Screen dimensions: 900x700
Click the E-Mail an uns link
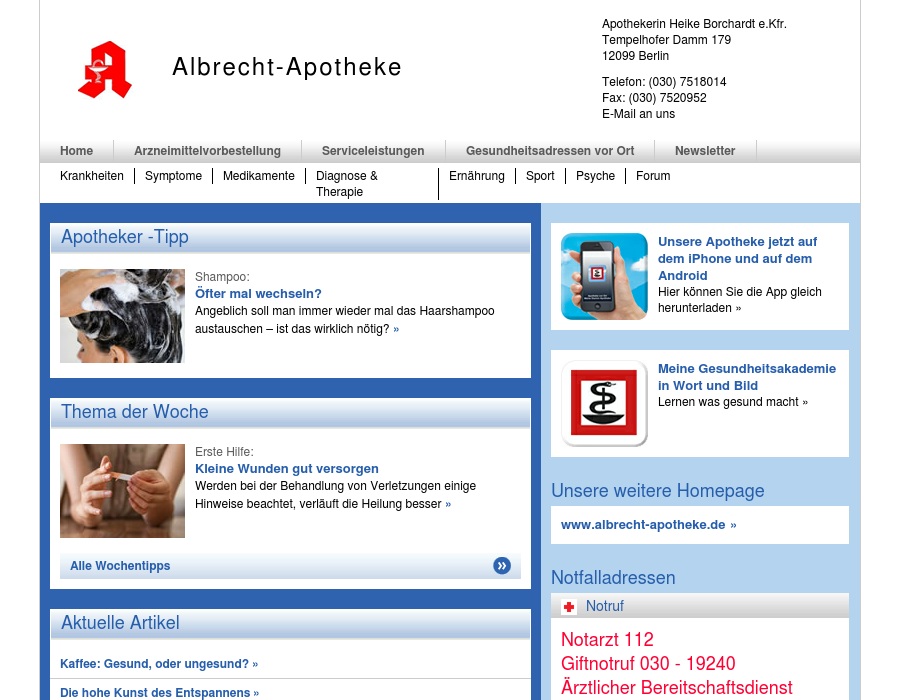click(638, 114)
